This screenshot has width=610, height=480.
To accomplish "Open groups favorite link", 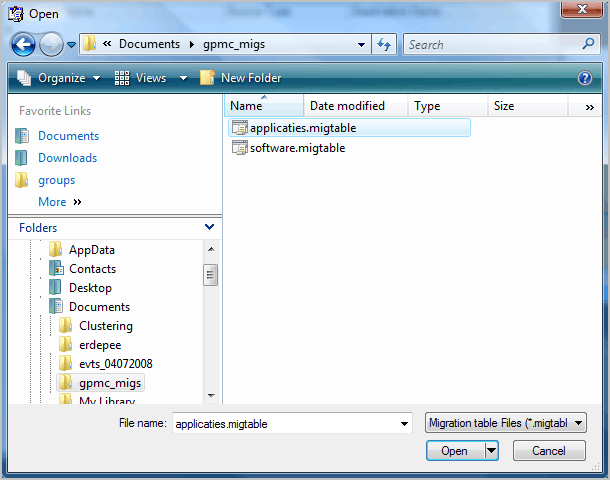I will pyautogui.click(x=56, y=180).
